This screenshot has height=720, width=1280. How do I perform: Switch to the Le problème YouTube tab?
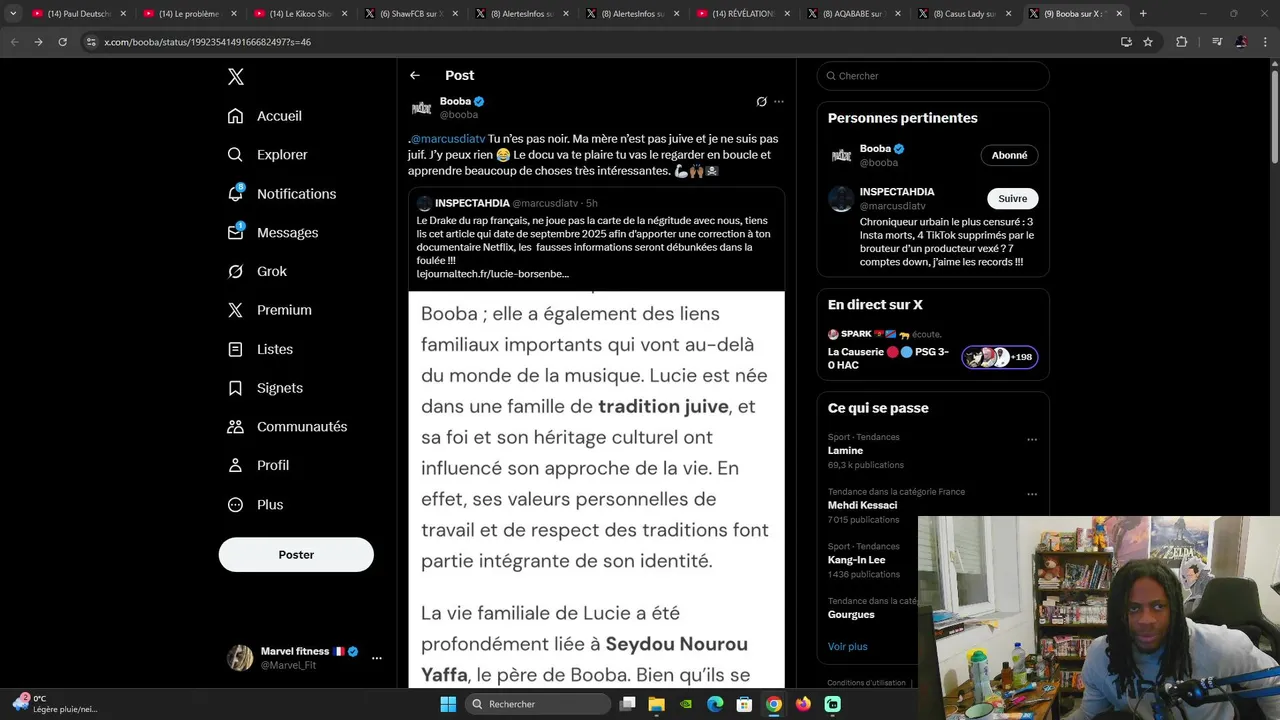(x=190, y=14)
